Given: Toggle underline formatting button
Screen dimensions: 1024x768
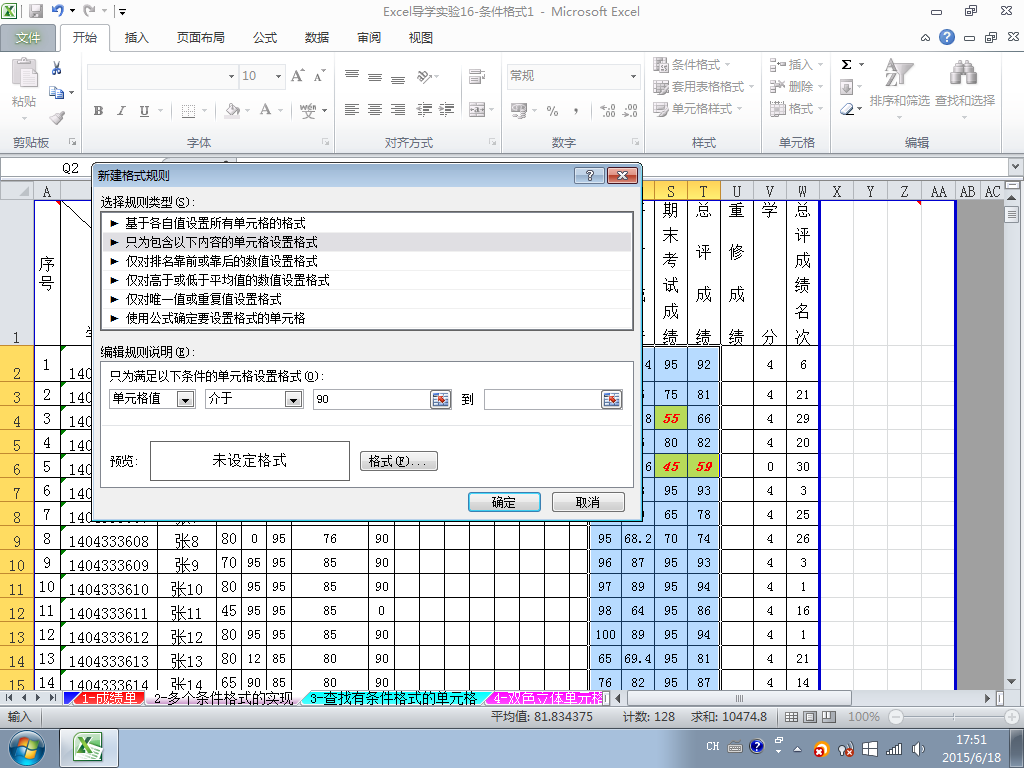Looking at the screenshot, I should click(144, 111).
